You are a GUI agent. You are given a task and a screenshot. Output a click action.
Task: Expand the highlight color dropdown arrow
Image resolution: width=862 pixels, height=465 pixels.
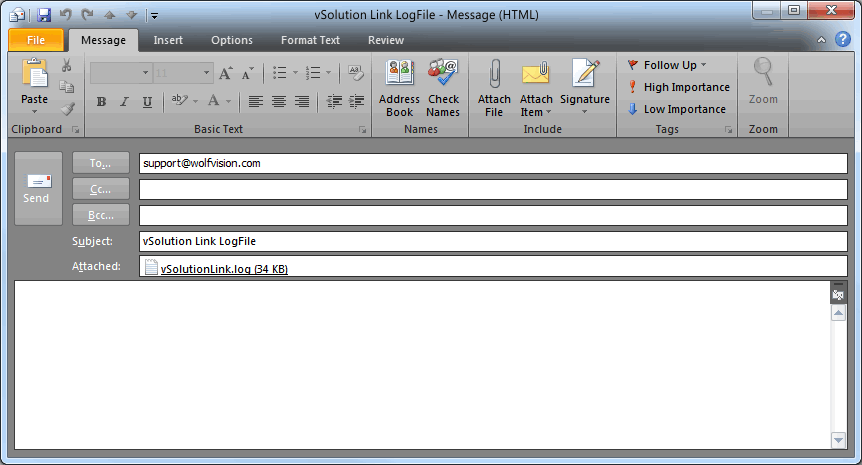tap(196, 101)
